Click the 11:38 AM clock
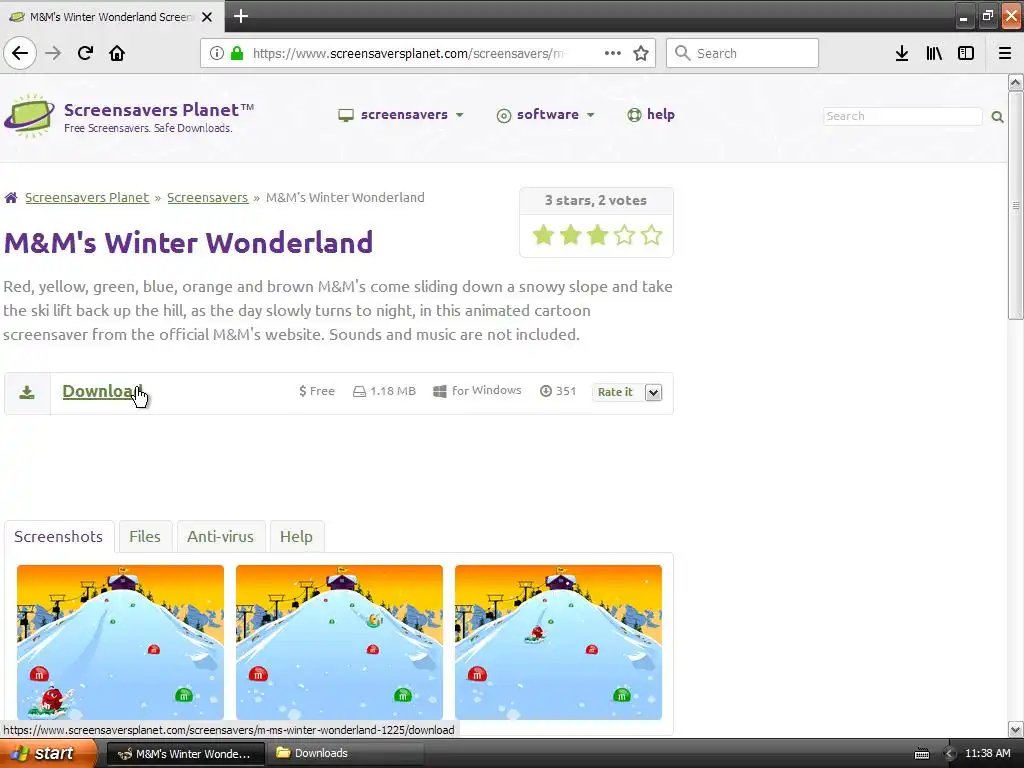Screen dimensions: 1024x768 tap(988, 754)
